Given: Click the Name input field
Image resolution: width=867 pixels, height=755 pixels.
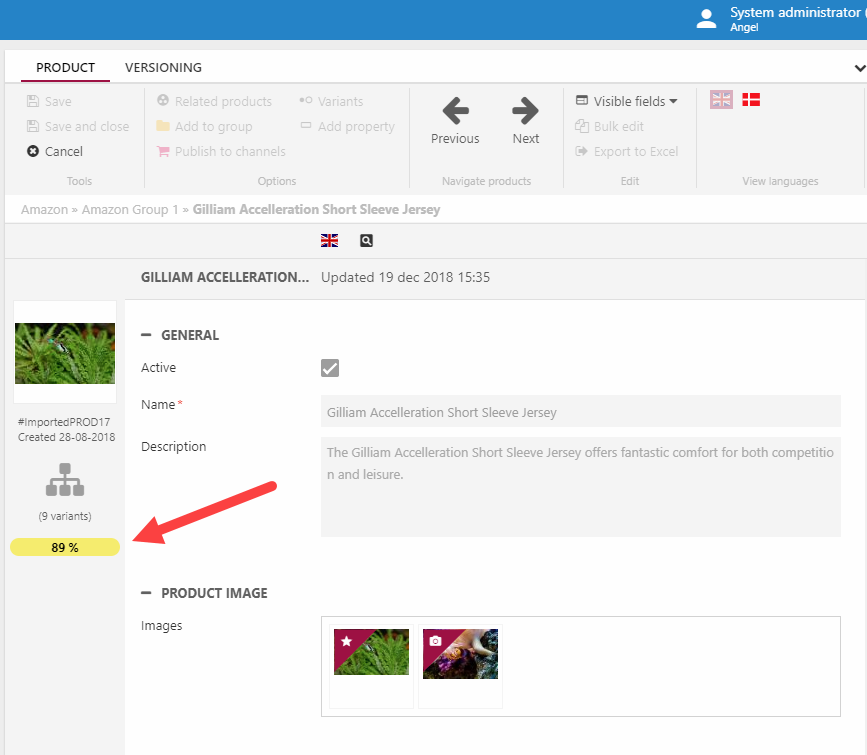Looking at the screenshot, I should pyautogui.click(x=580, y=412).
